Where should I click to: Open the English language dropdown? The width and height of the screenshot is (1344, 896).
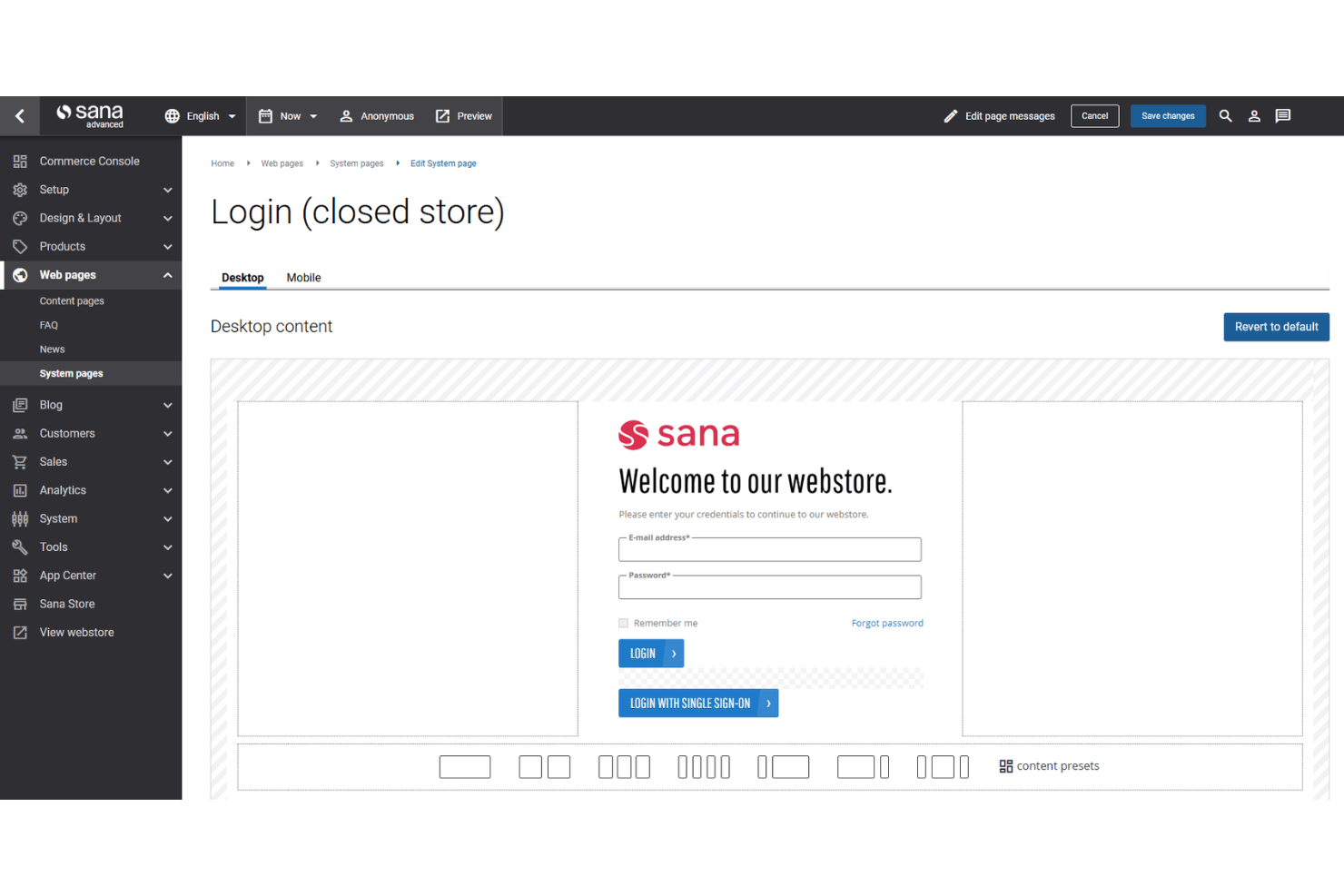coord(201,116)
